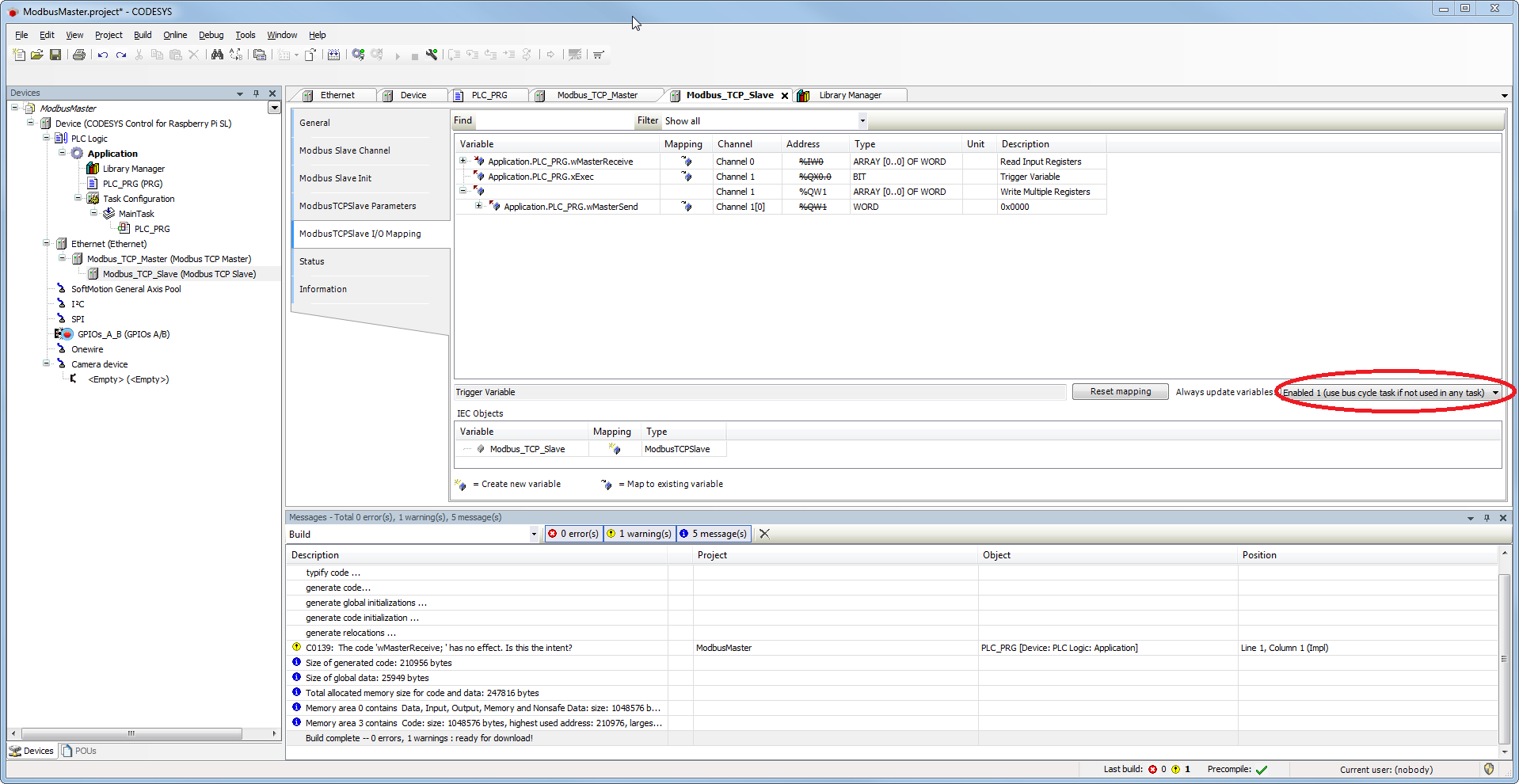Toggle the 5 message(s) filter
Screen dimensions: 1519x784
tap(714, 534)
